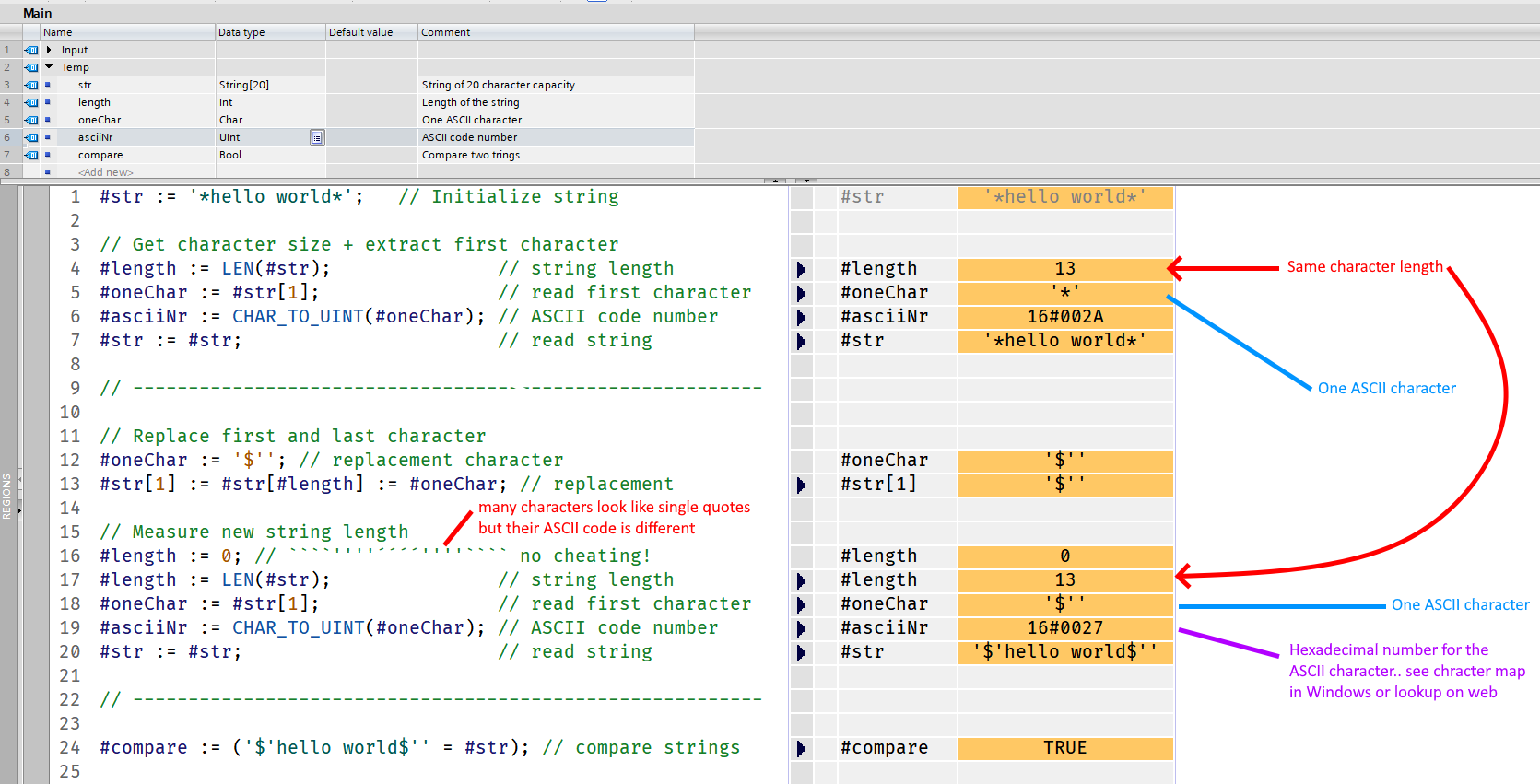The height and width of the screenshot is (784, 1540).
Task: Click the tag icon in the Input row
Action: 32,50
